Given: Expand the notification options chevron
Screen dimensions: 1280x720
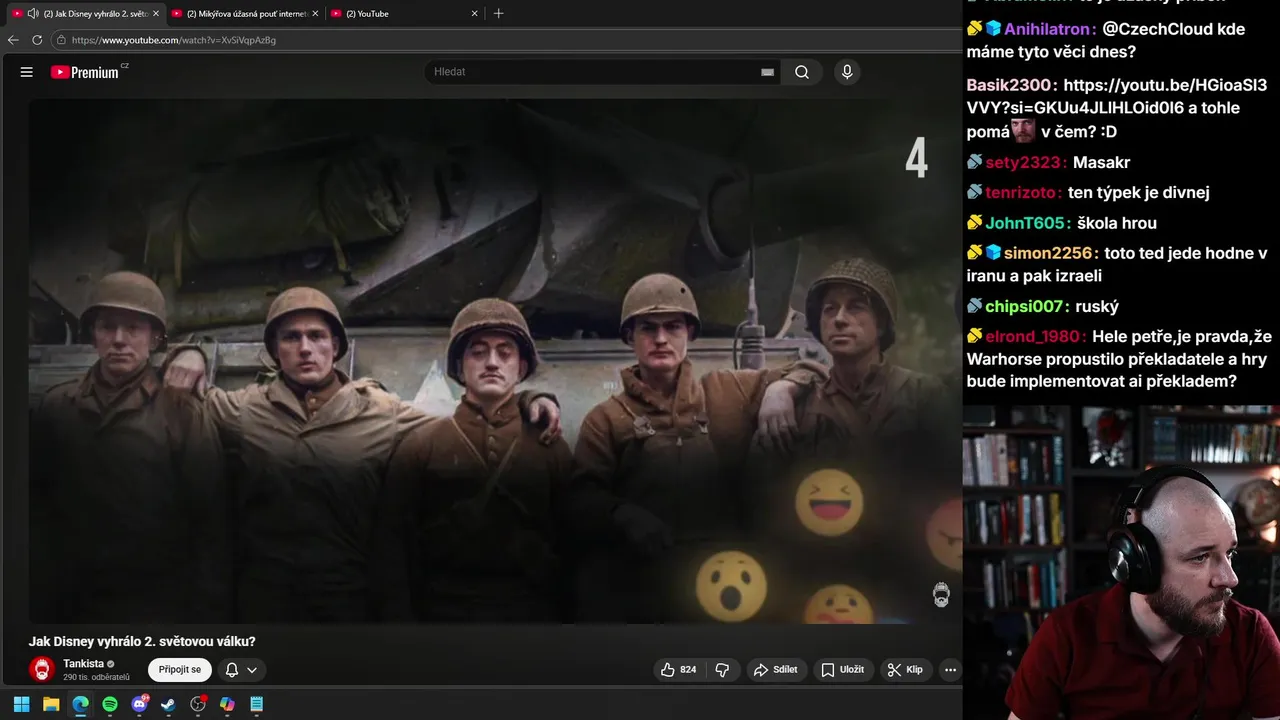Looking at the screenshot, I should point(252,670).
